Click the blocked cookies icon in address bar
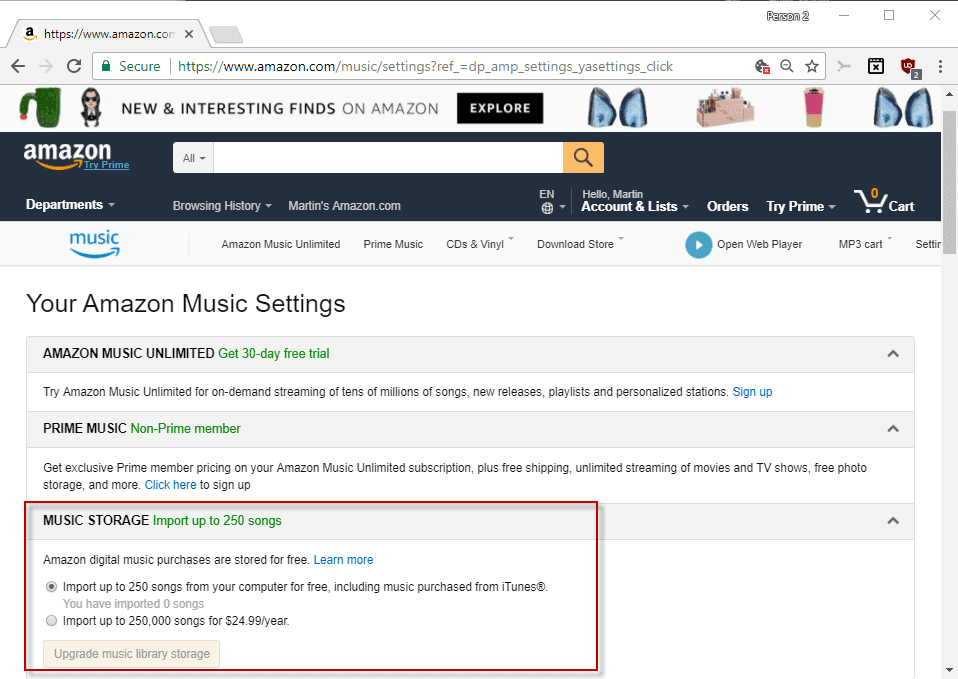 [x=762, y=66]
